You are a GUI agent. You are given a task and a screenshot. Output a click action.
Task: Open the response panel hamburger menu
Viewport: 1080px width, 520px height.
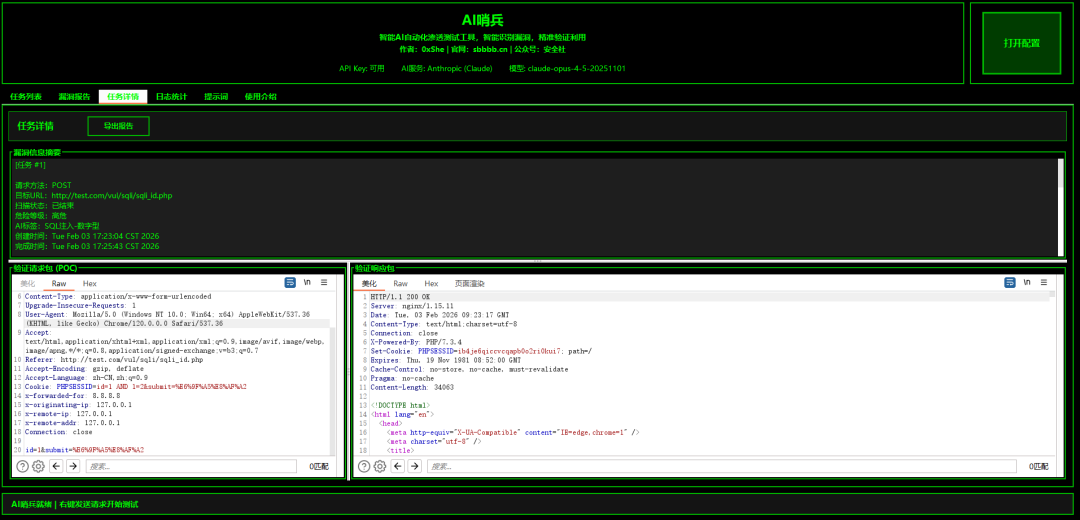[1044, 283]
